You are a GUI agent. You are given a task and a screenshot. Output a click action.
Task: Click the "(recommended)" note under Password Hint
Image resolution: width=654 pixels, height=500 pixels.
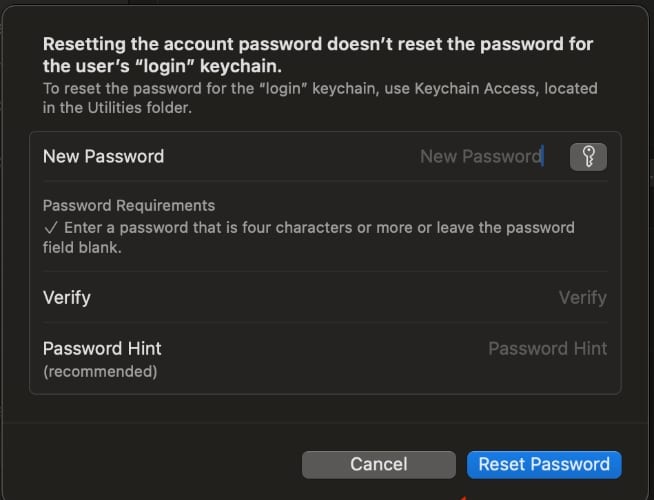[100, 371]
